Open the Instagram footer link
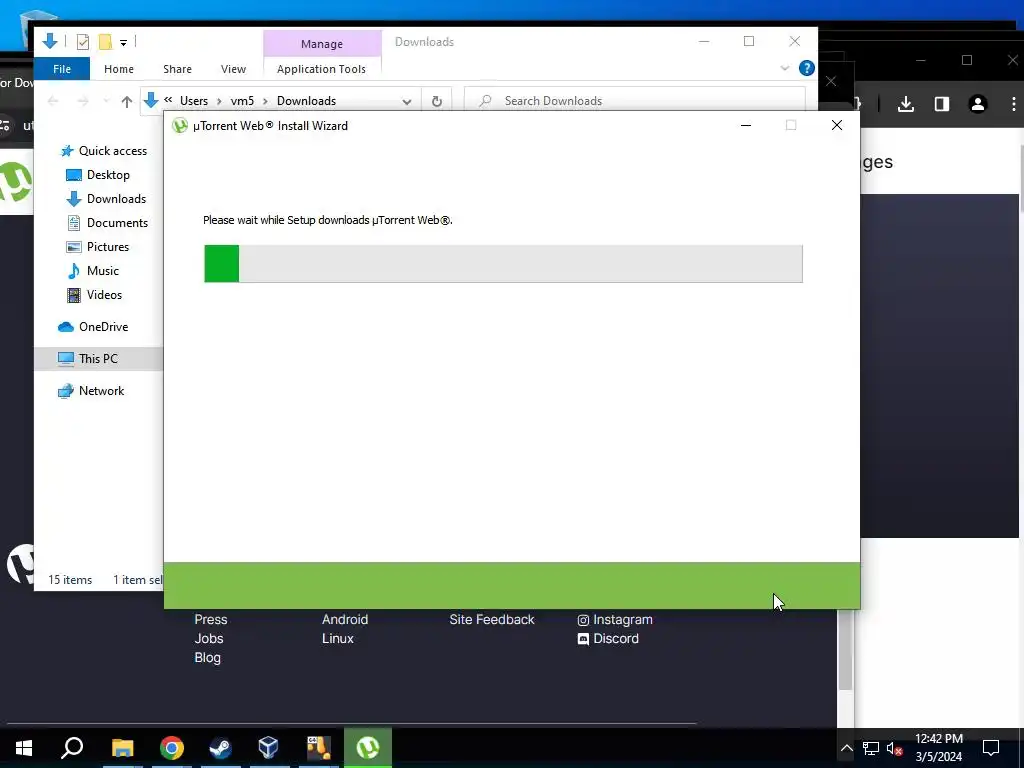Viewport: 1024px width, 768px height. (x=615, y=620)
